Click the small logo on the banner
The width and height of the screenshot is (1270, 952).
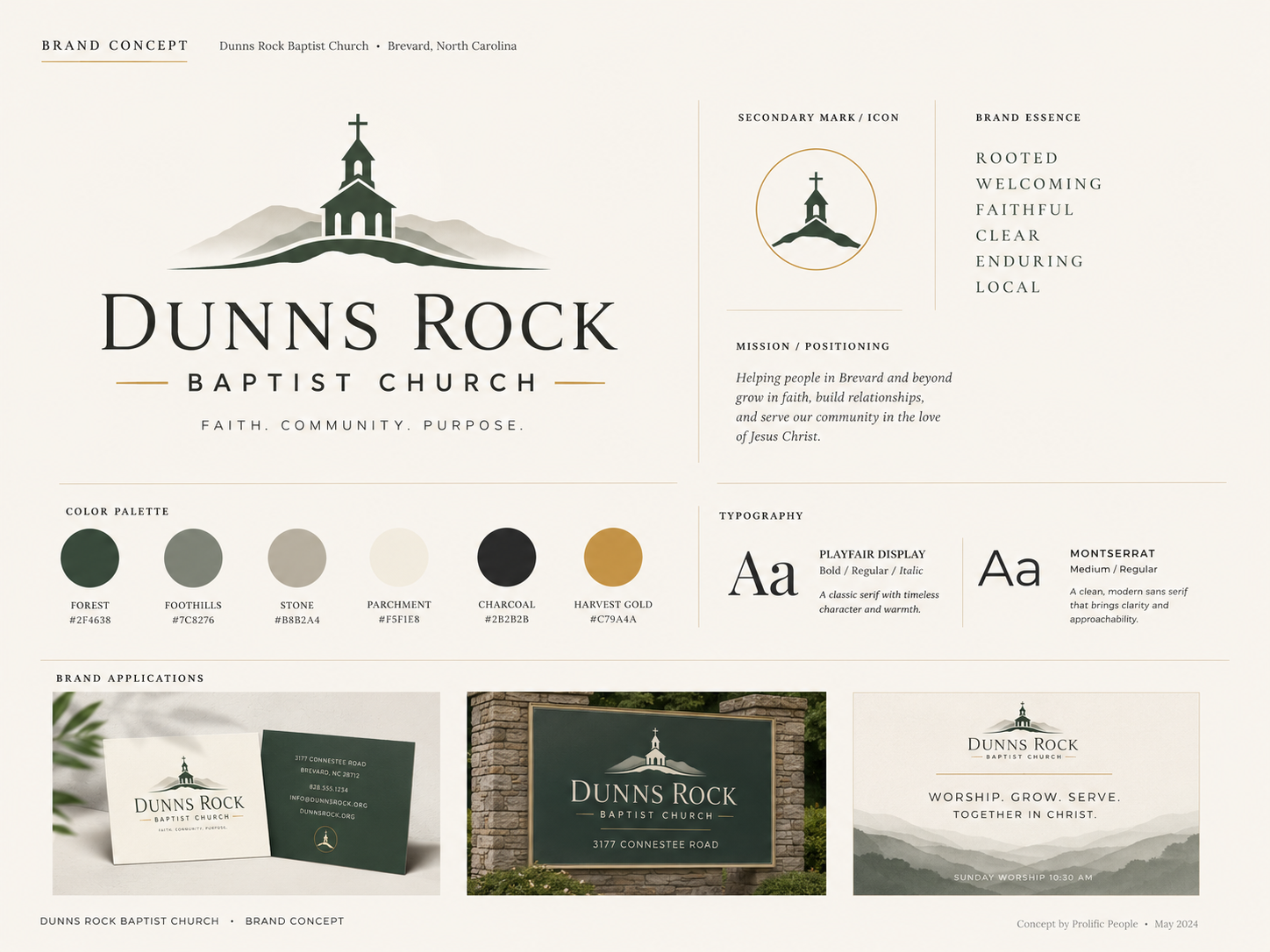click(1023, 731)
